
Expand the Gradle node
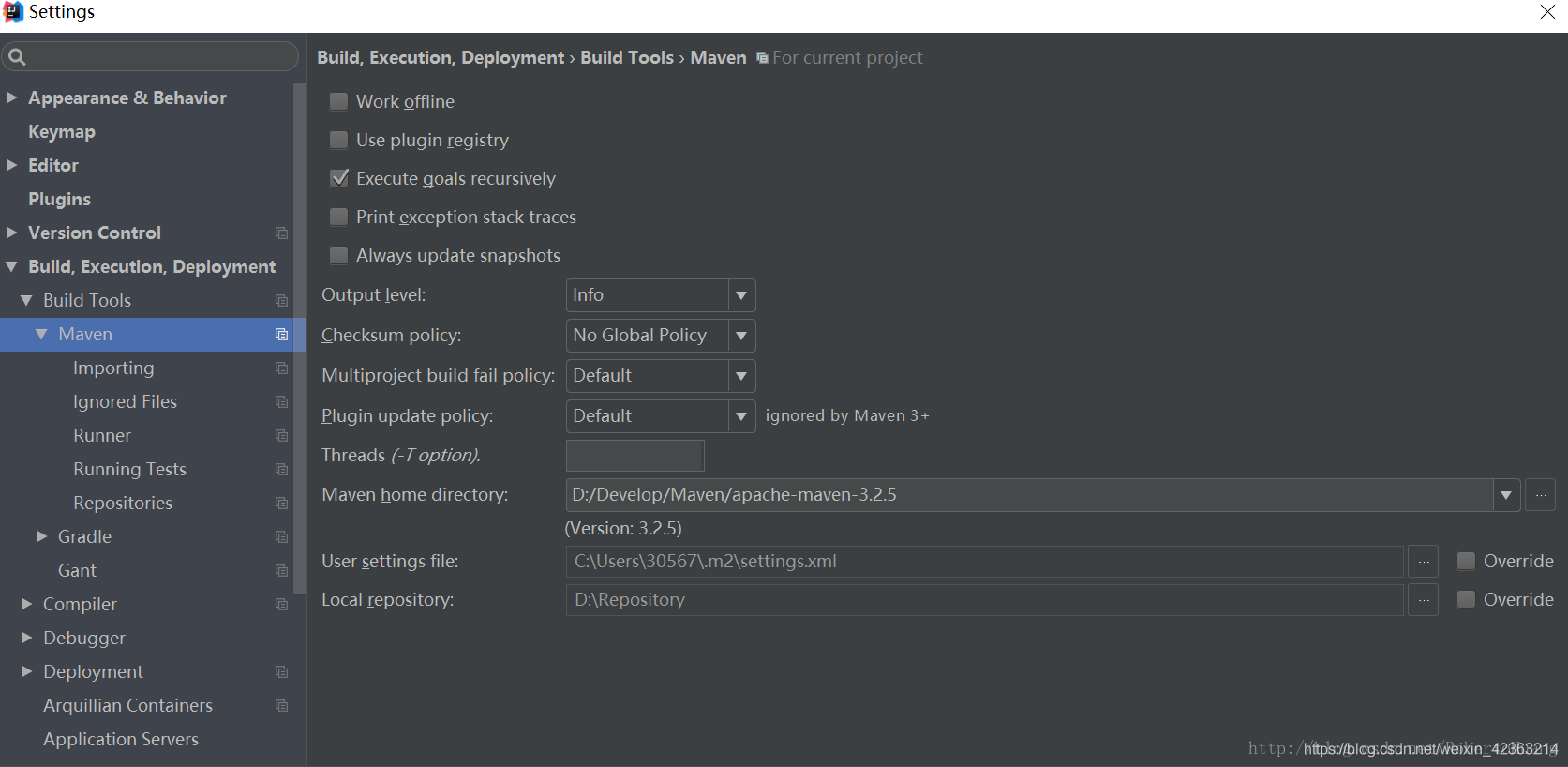(41, 536)
